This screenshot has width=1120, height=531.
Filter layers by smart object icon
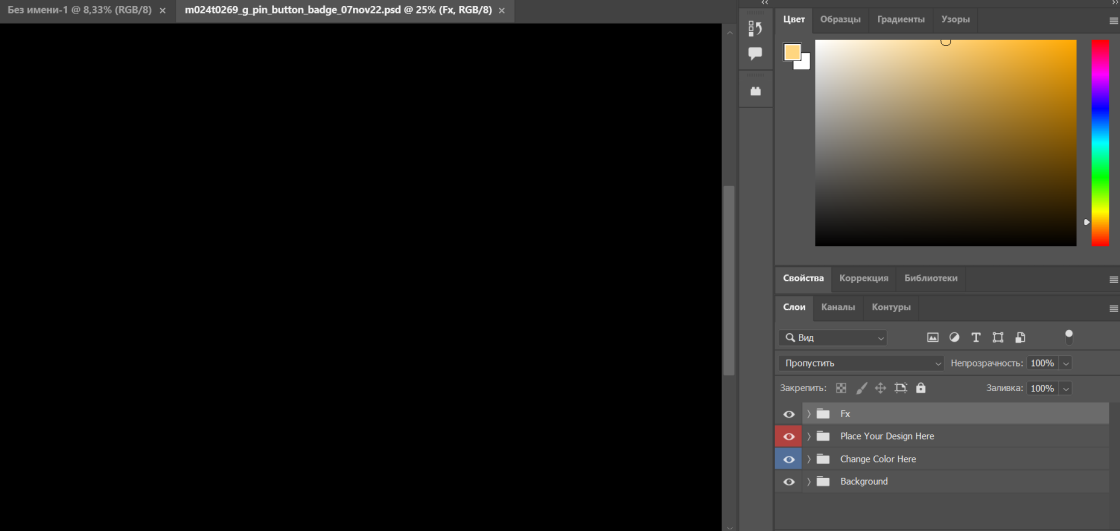(x=1020, y=337)
